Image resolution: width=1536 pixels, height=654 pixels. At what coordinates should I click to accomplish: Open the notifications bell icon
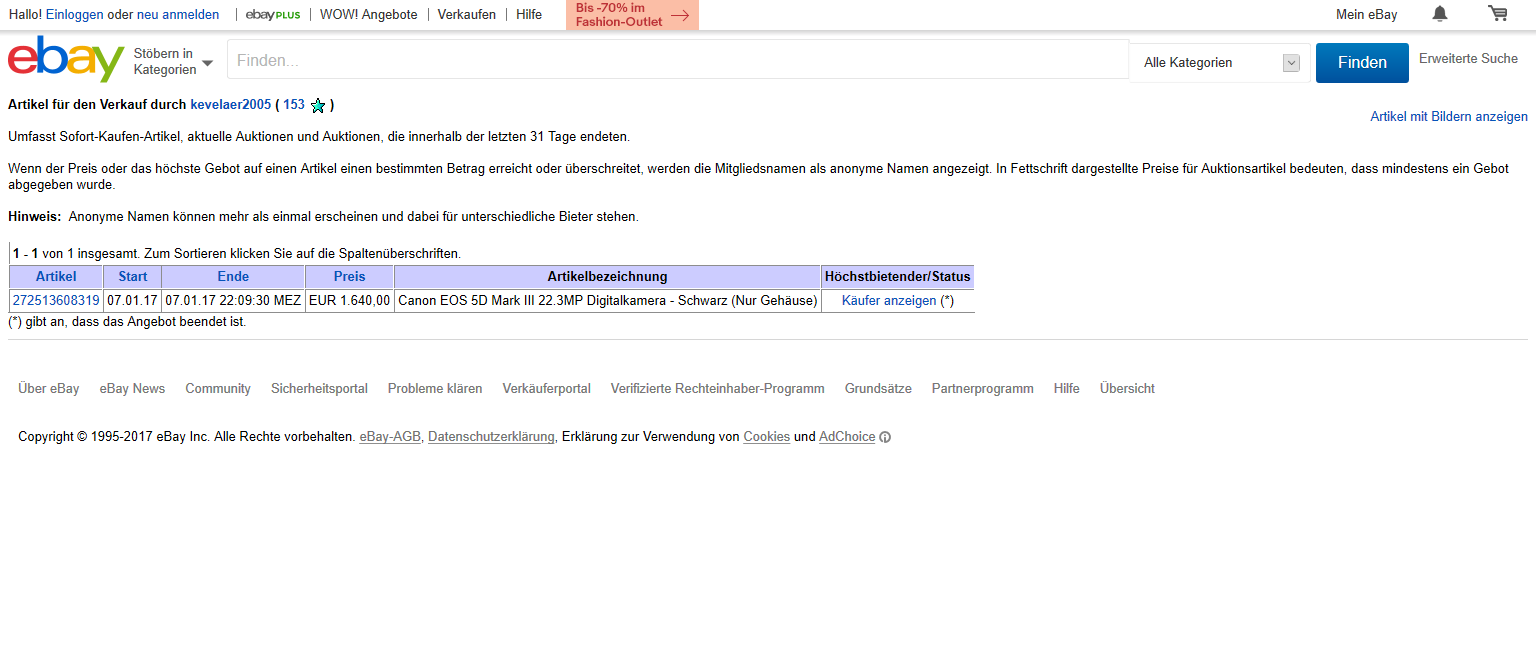coord(1440,14)
